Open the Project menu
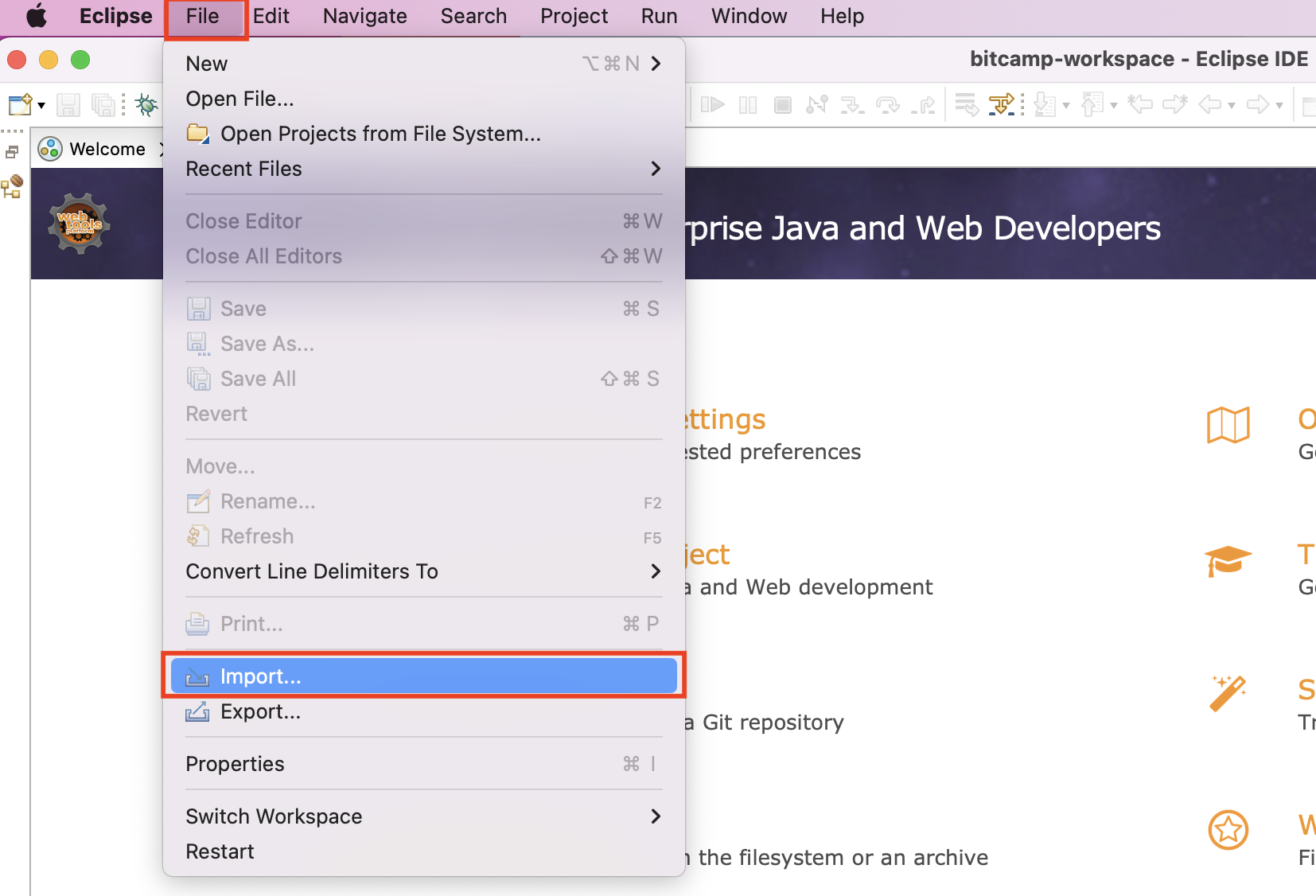 [x=574, y=16]
